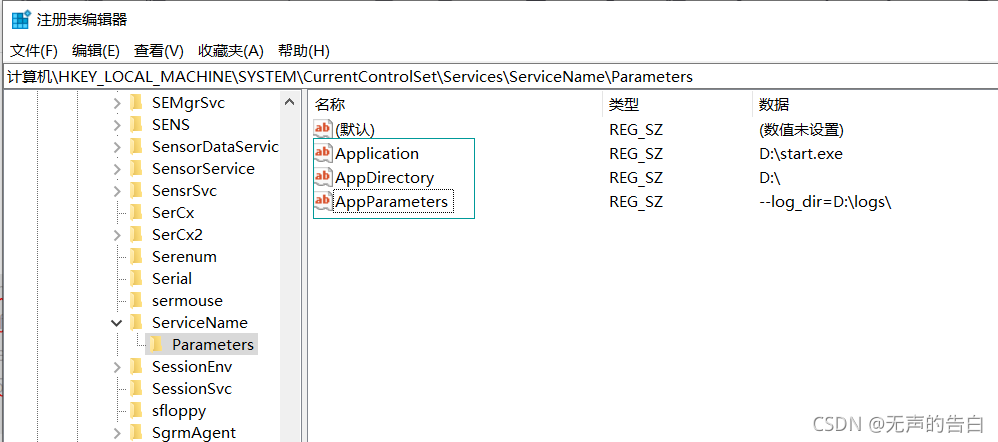
Task: Click the registry path address bar
Action: 499,77
